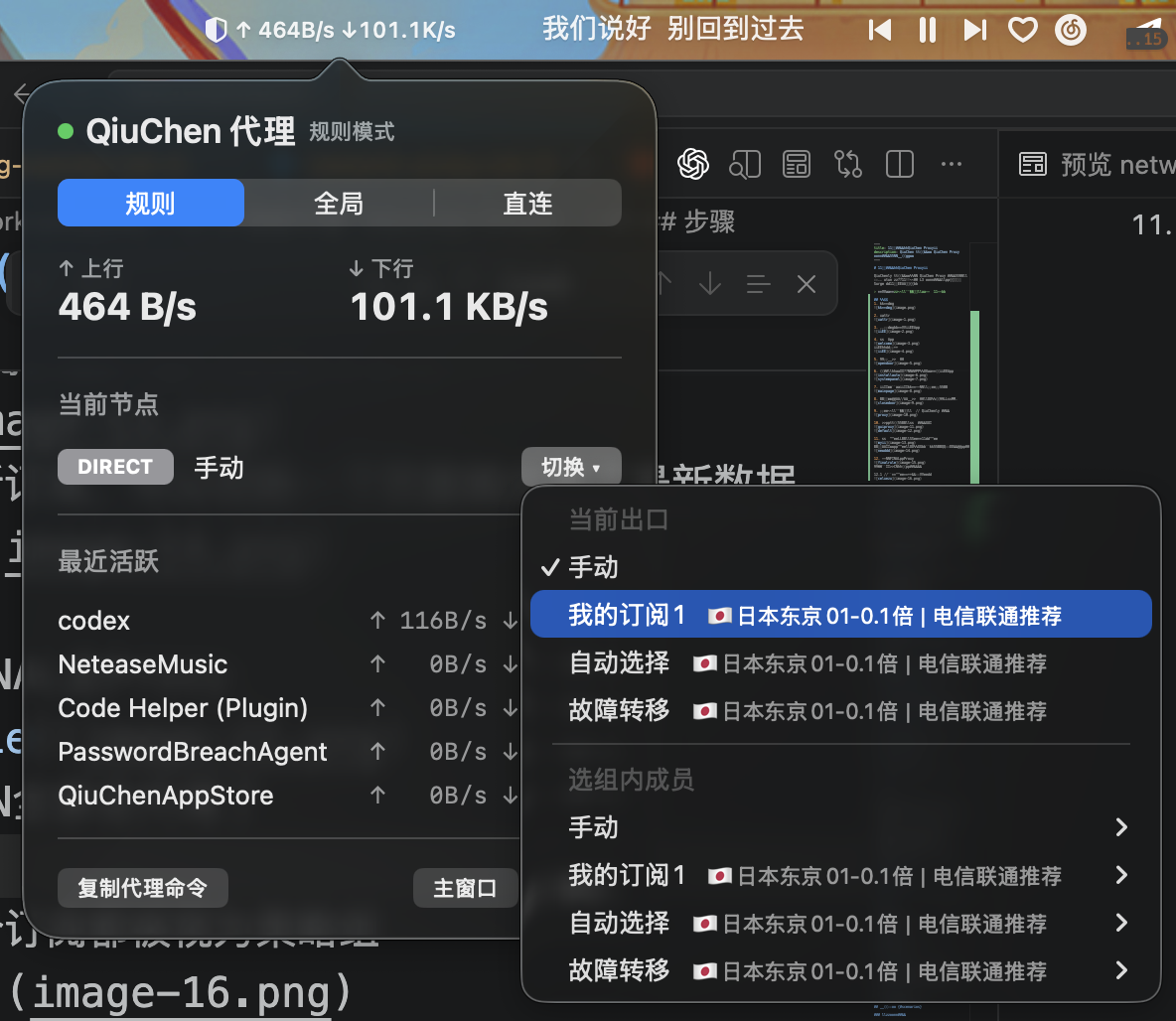
Task: Expand 自动选择 submenu under 选组内成员
Action: 840,923
